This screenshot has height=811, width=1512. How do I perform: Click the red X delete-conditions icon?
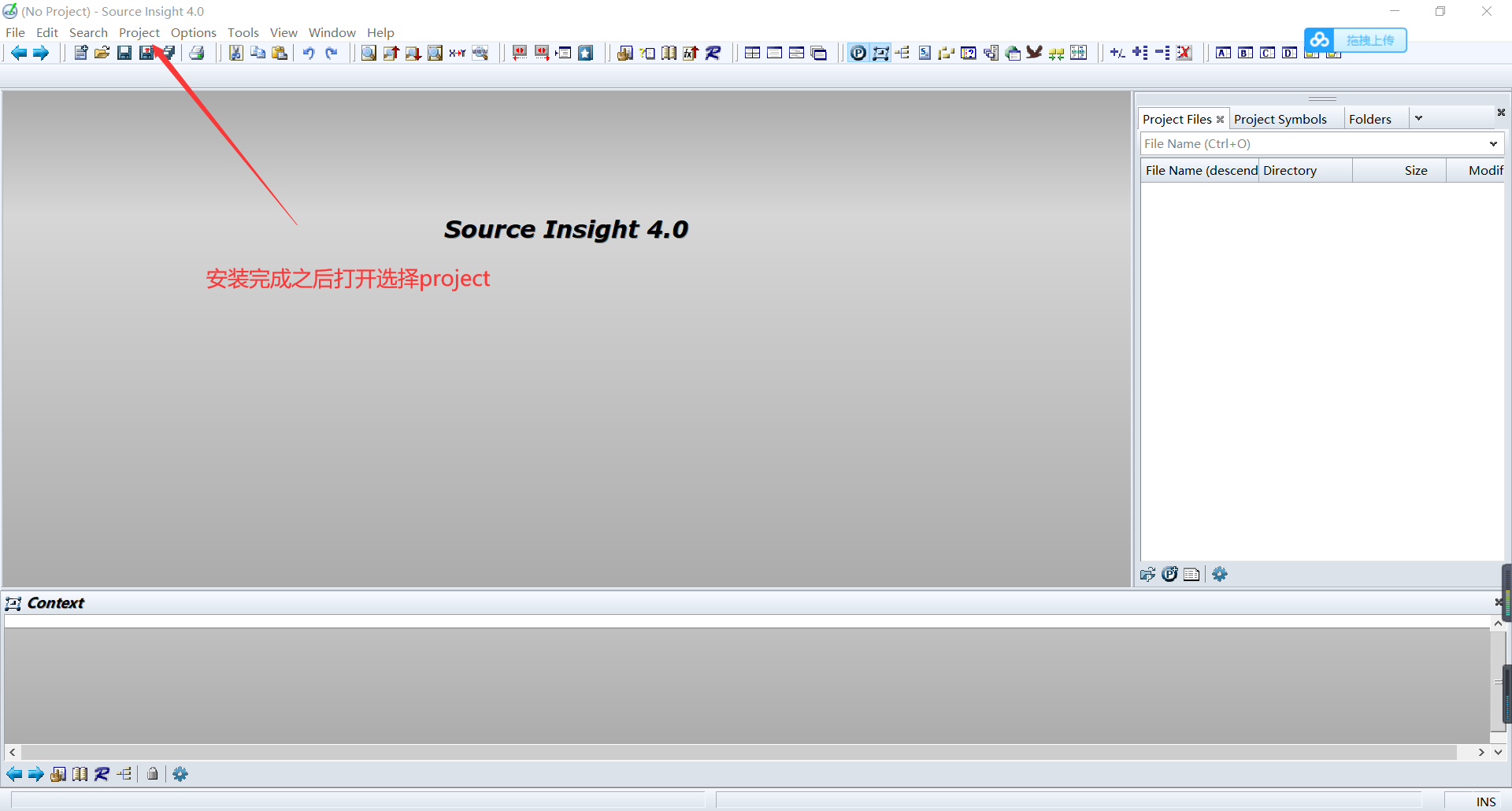click(1184, 53)
